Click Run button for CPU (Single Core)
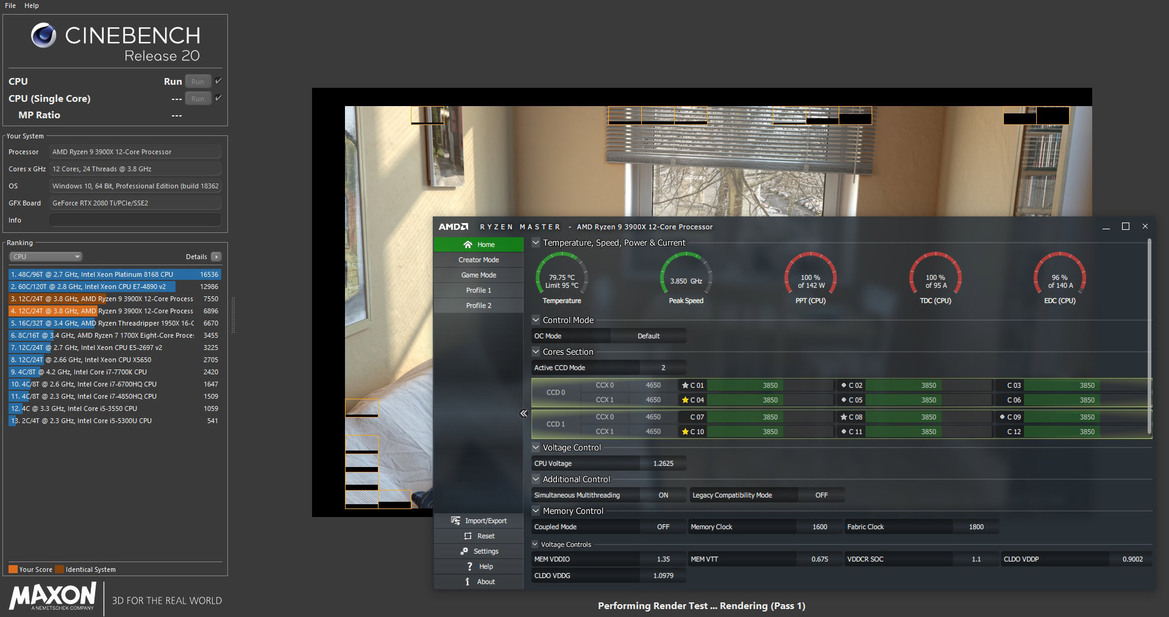This screenshot has width=1169, height=617. (198, 98)
